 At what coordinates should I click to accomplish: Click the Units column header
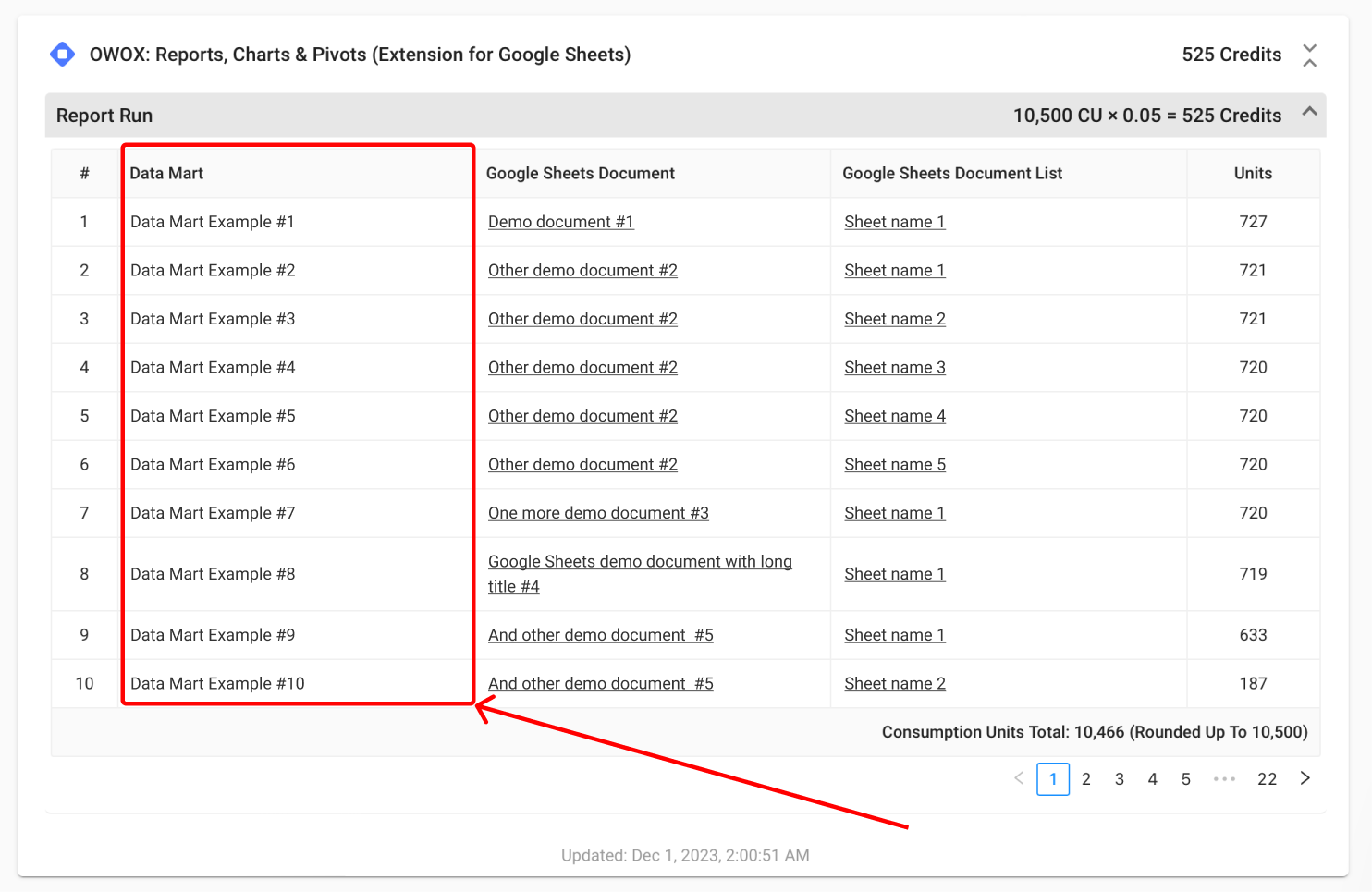(x=1253, y=173)
